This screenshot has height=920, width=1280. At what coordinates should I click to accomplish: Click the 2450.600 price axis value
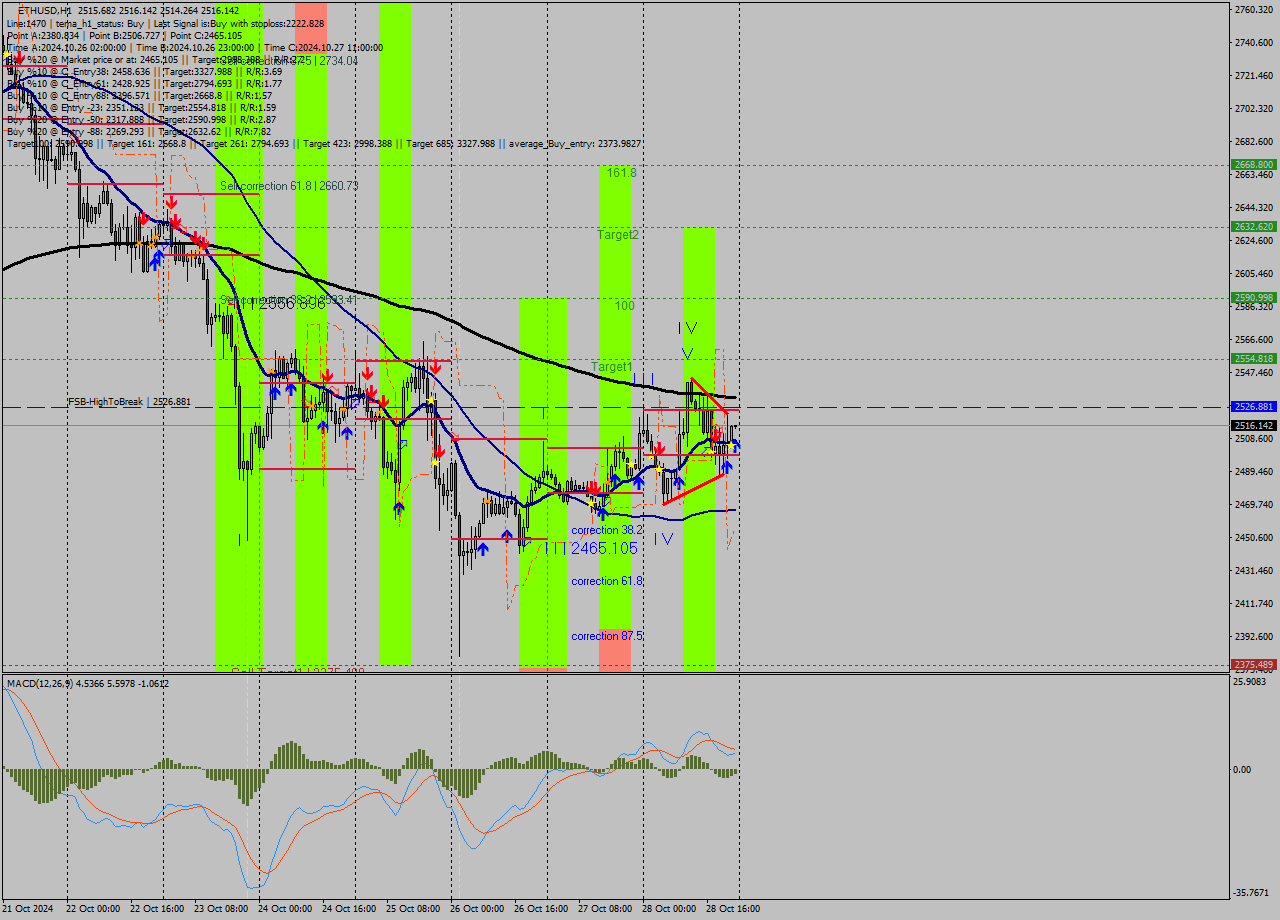1254,537
